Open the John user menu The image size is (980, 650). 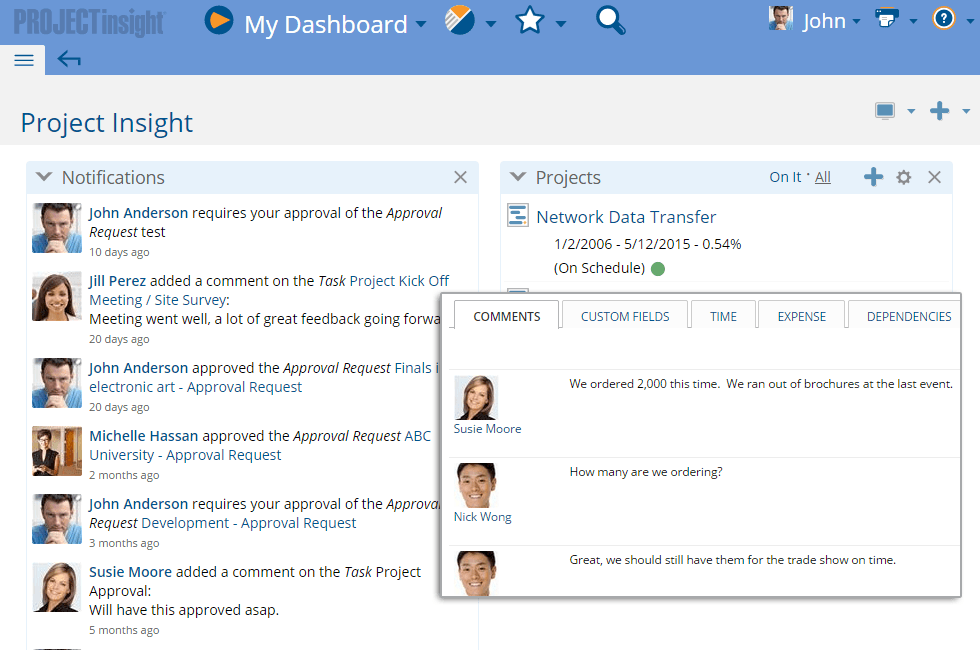point(831,21)
